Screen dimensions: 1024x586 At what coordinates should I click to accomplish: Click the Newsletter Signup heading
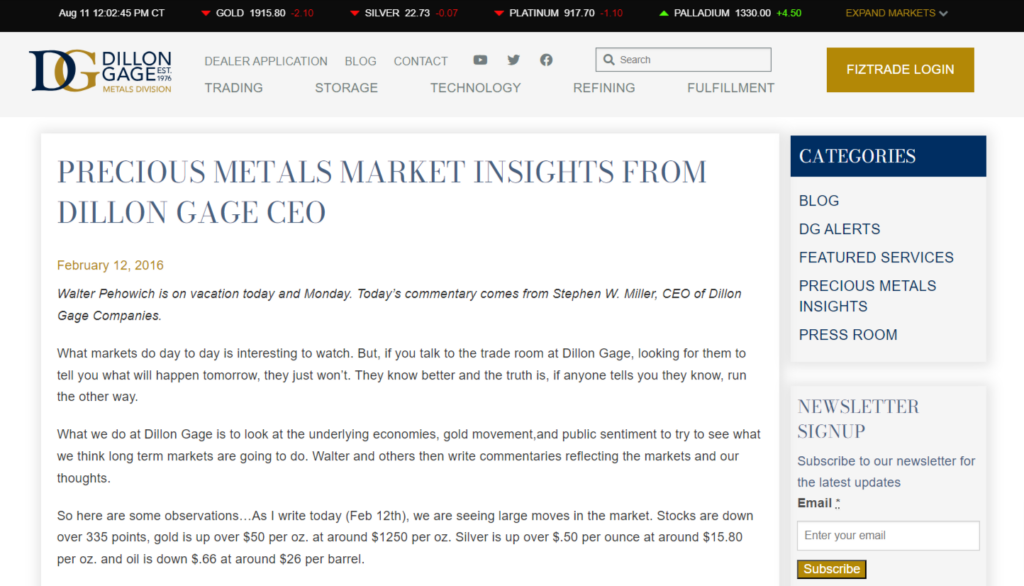point(858,419)
